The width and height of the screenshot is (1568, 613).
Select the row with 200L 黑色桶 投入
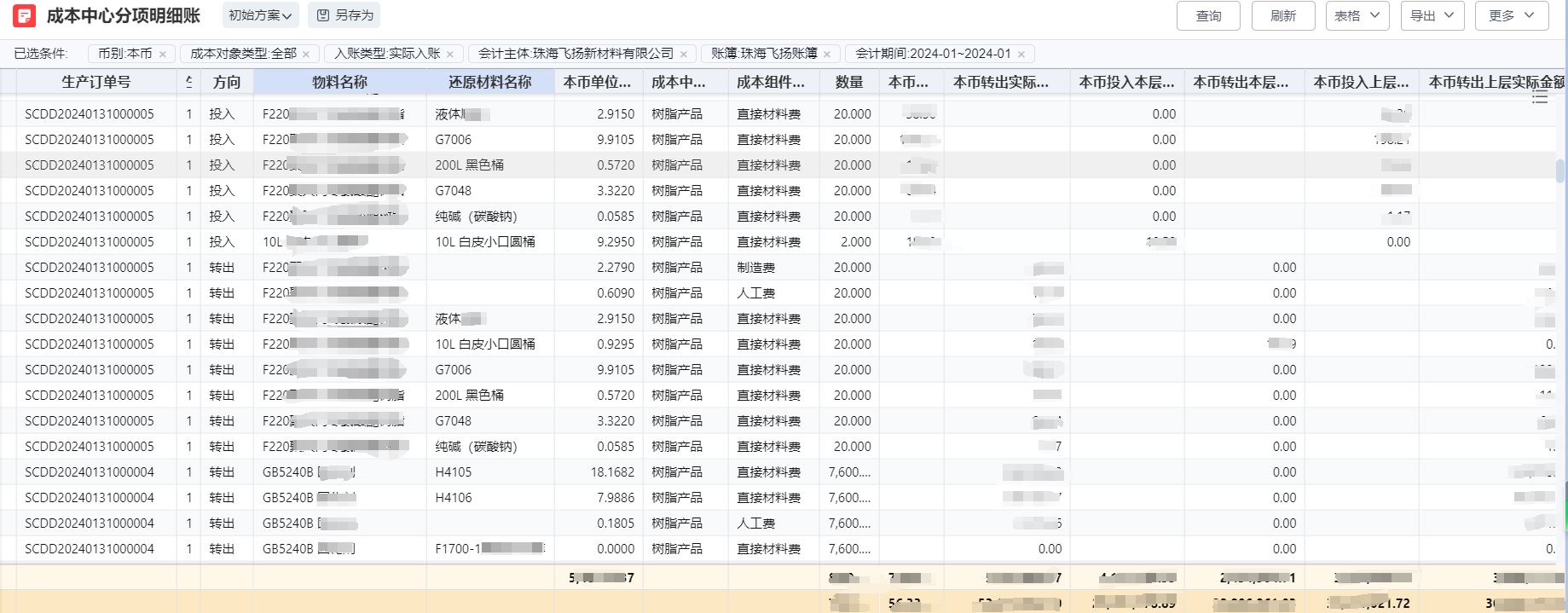coord(469,165)
